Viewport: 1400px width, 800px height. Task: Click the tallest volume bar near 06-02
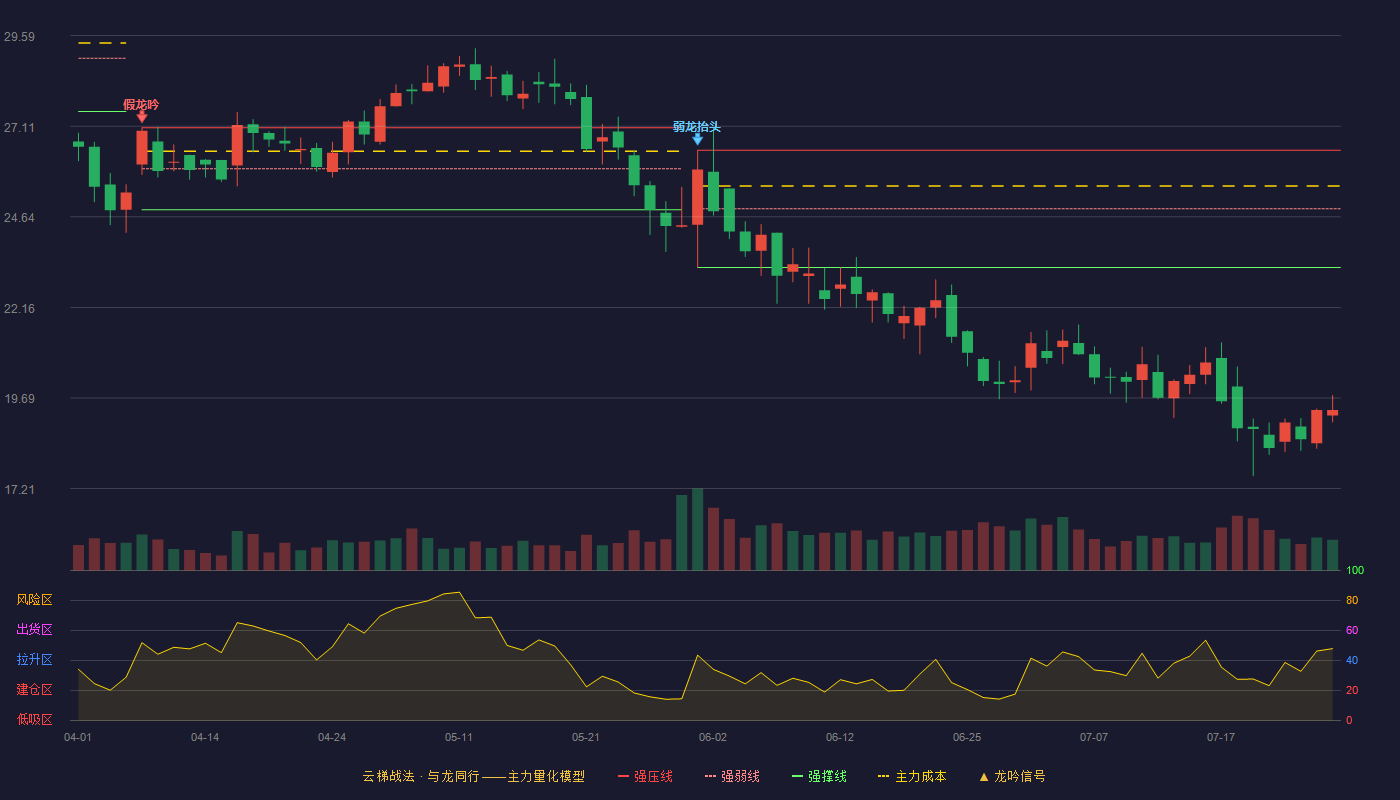click(x=698, y=529)
